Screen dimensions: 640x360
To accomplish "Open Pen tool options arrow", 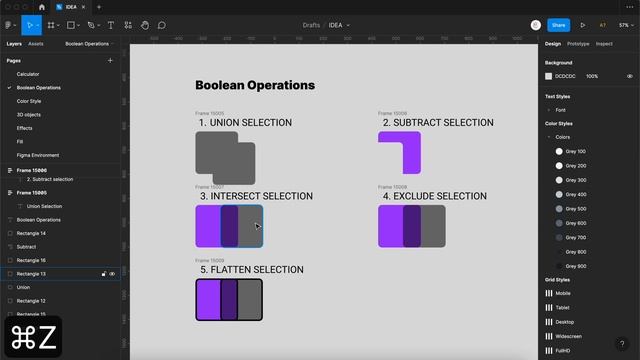I will [x=99, y=25].
